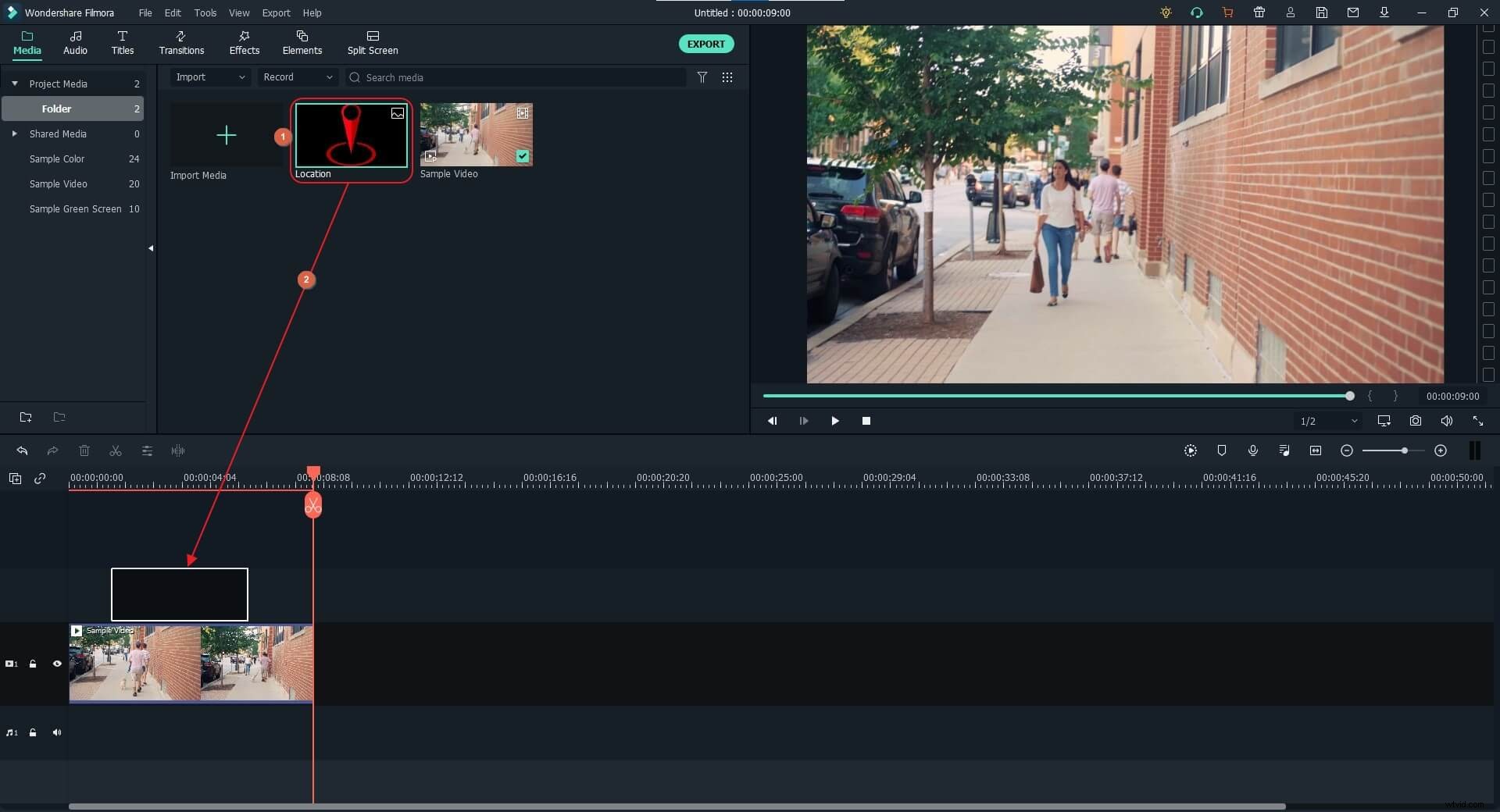The height and width of the screenshot is (812, 1500).
Task: Delete selected clip with the trash icon
Action: click(84, 451)
